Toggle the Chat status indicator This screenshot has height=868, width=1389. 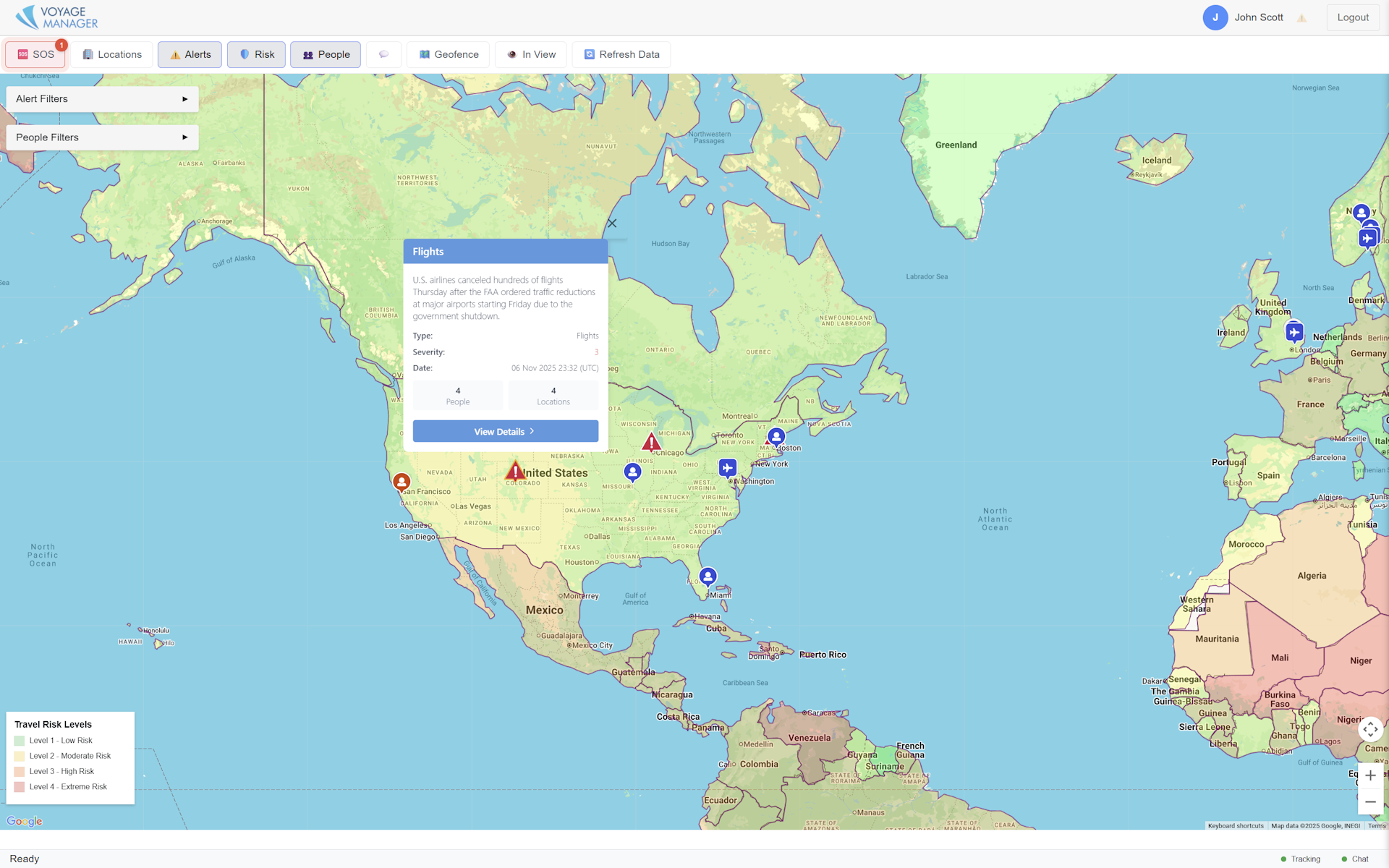click(x=1355, y=859)
